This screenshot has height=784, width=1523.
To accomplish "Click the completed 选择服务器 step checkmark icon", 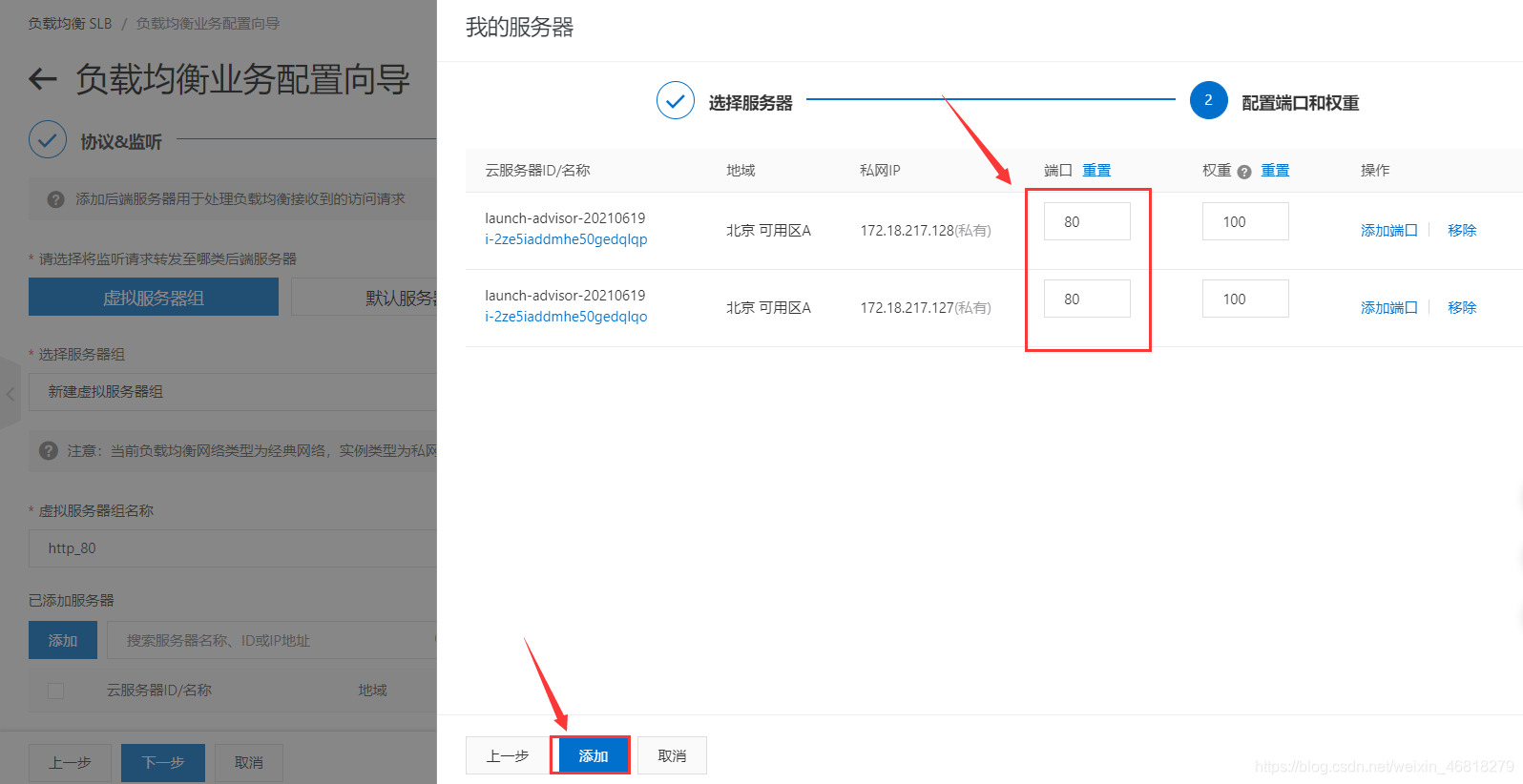I will (x=676, y=100).
